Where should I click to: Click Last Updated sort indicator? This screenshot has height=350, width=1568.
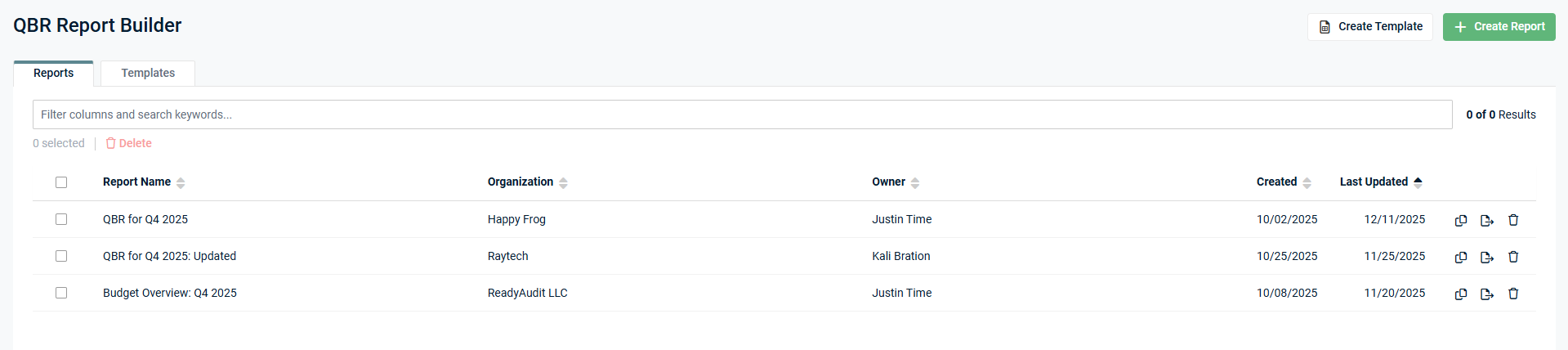tap(1418, 182)
